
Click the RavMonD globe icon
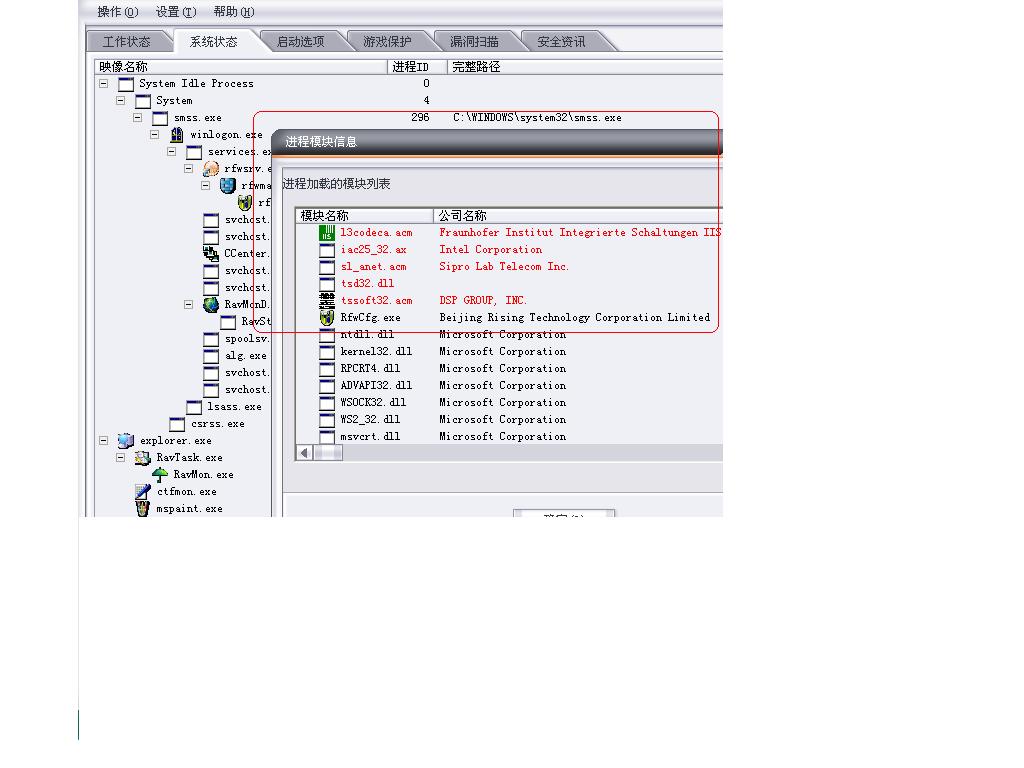click(211, 304)
